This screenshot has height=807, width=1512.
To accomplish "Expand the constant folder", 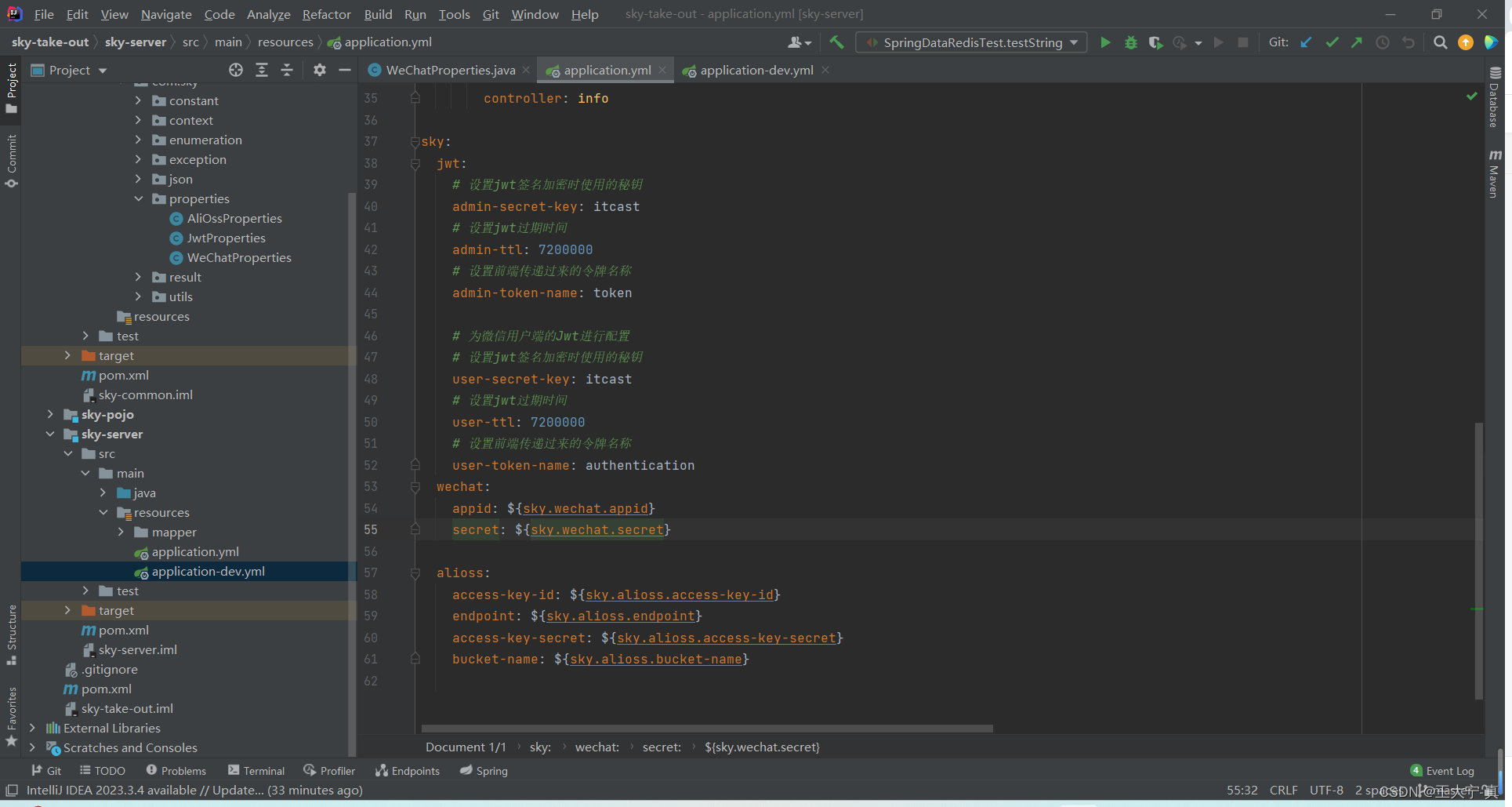I will (x=139, y=100).
